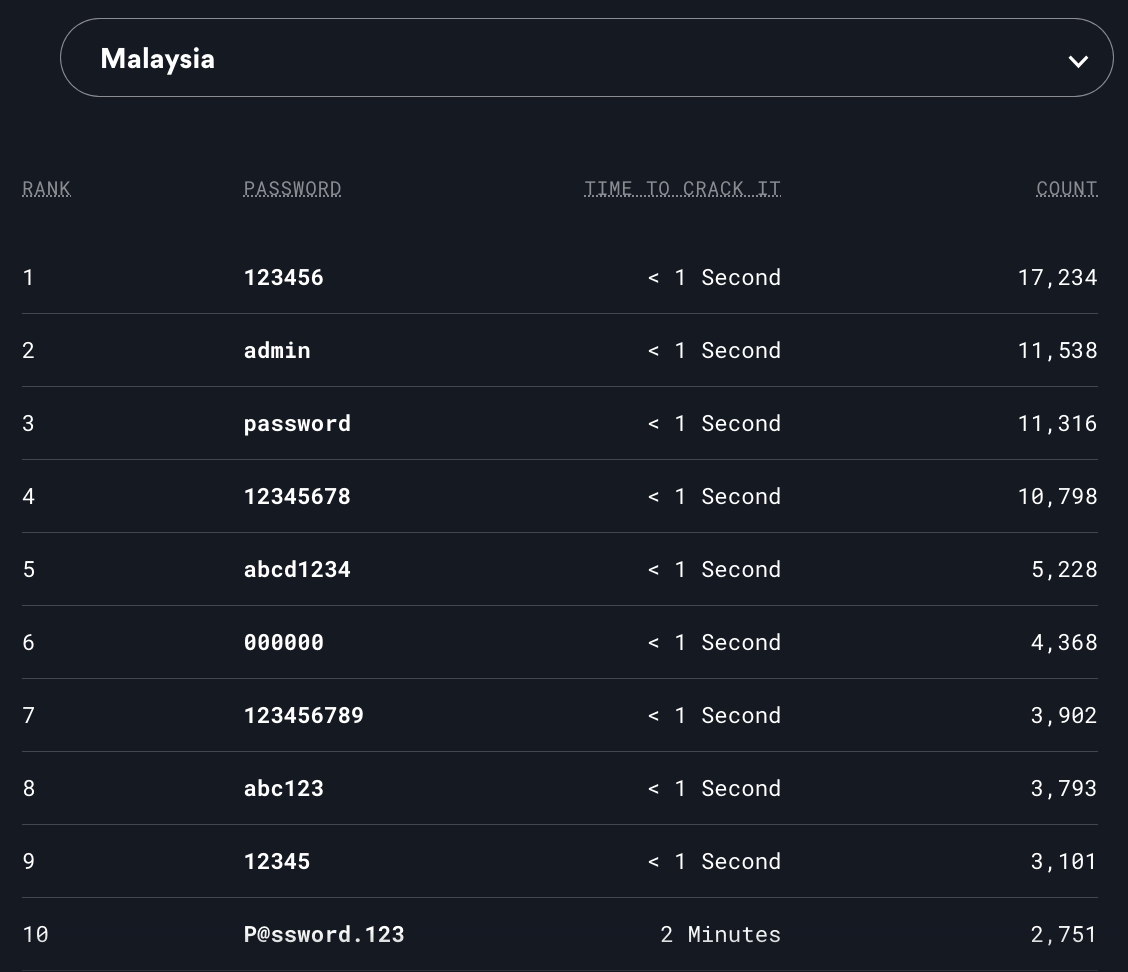This screenshot has height=972, width=1128.
Task: Click the word password in row 3
Action: (x=297, y=423)
